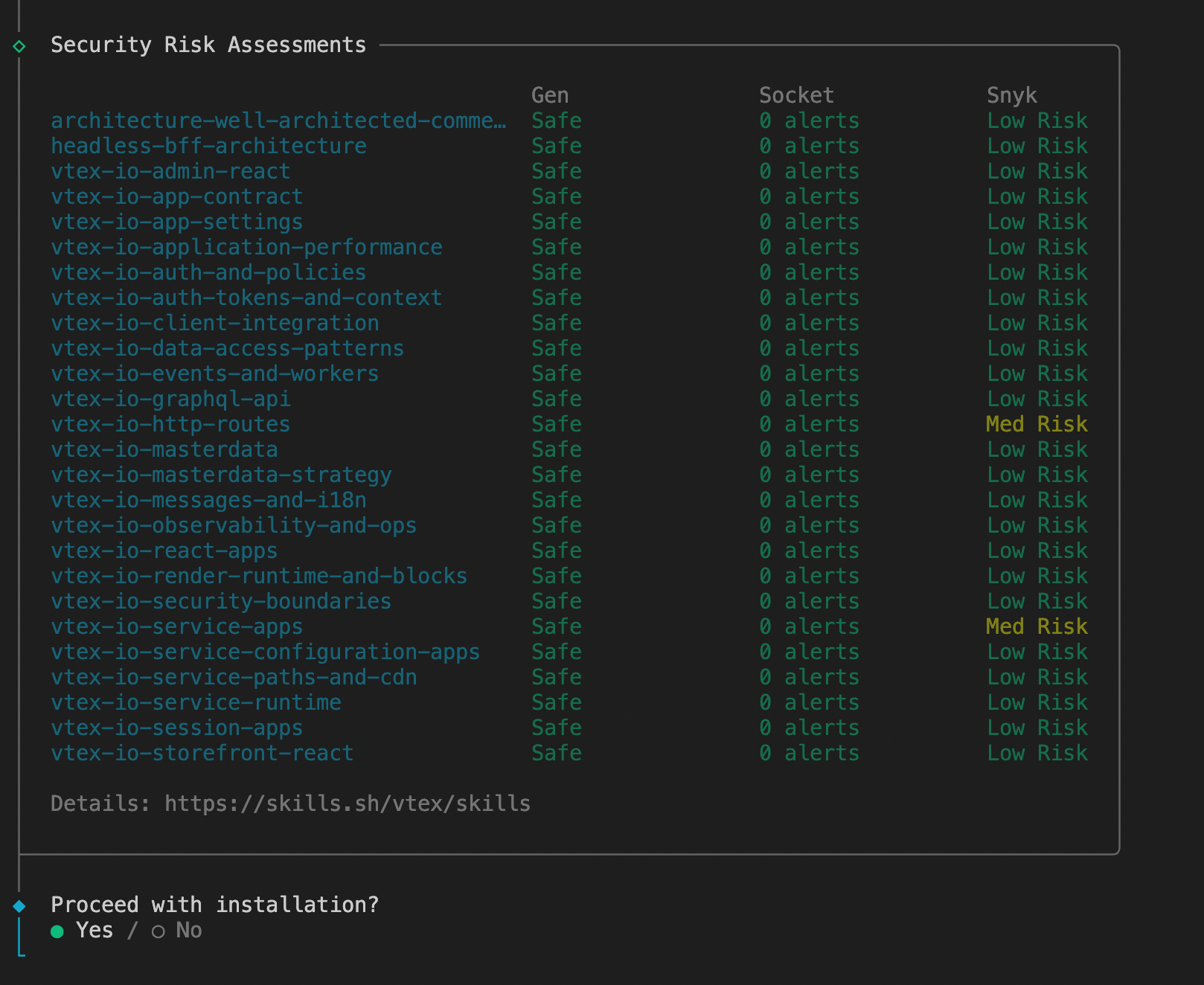This screenshot has width=1204, height=985.
Task: Click vtex-io-data-access-patterns skill name
Action: 228,348
